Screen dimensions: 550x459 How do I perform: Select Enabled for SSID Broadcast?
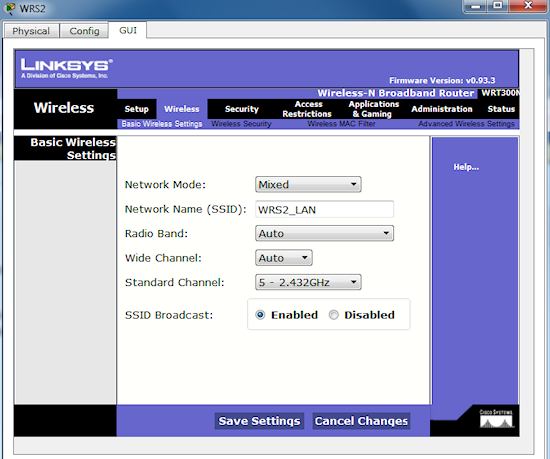click(260, 315)
